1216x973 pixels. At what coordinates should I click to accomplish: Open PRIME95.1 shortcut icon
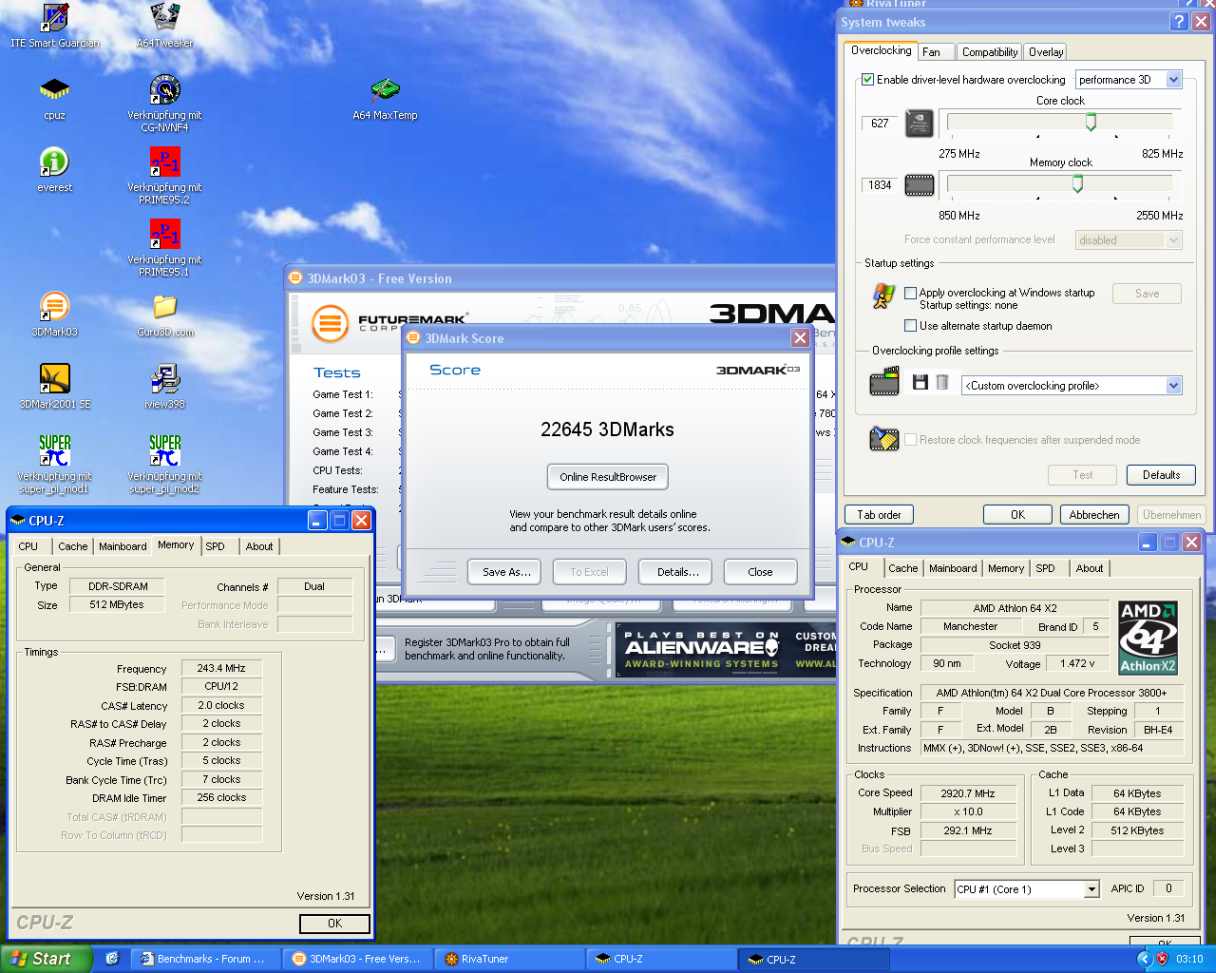[165, 234]
